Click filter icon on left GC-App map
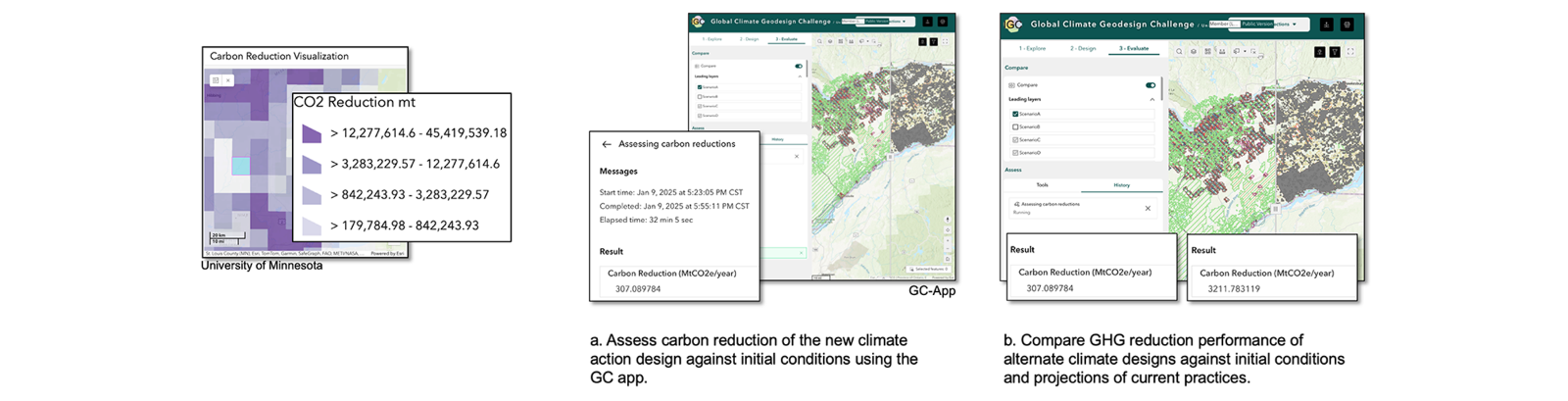The height and width of the screenshot is (401, 1568). 933,42
